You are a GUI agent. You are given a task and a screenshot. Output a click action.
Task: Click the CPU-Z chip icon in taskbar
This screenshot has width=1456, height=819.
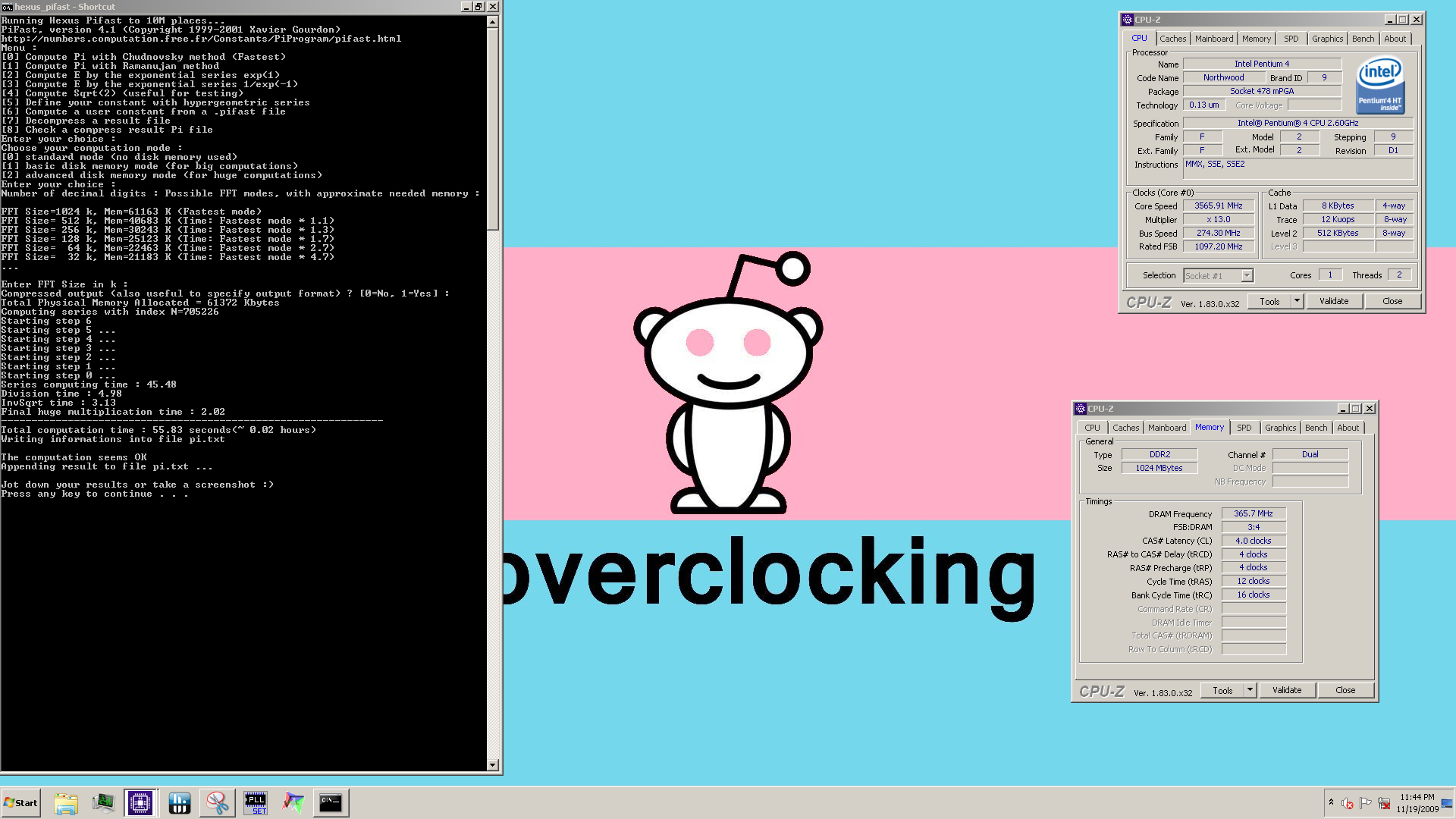140,803
